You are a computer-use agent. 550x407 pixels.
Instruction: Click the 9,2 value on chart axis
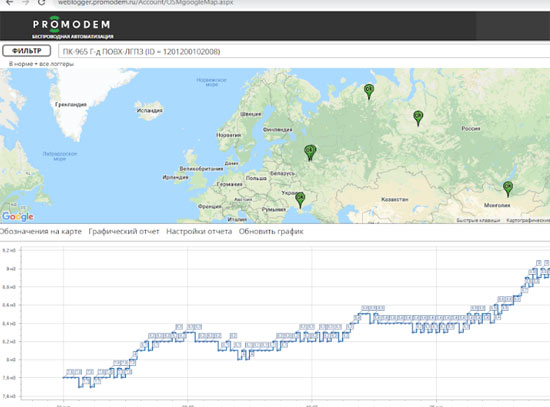[x=9, y=251]
